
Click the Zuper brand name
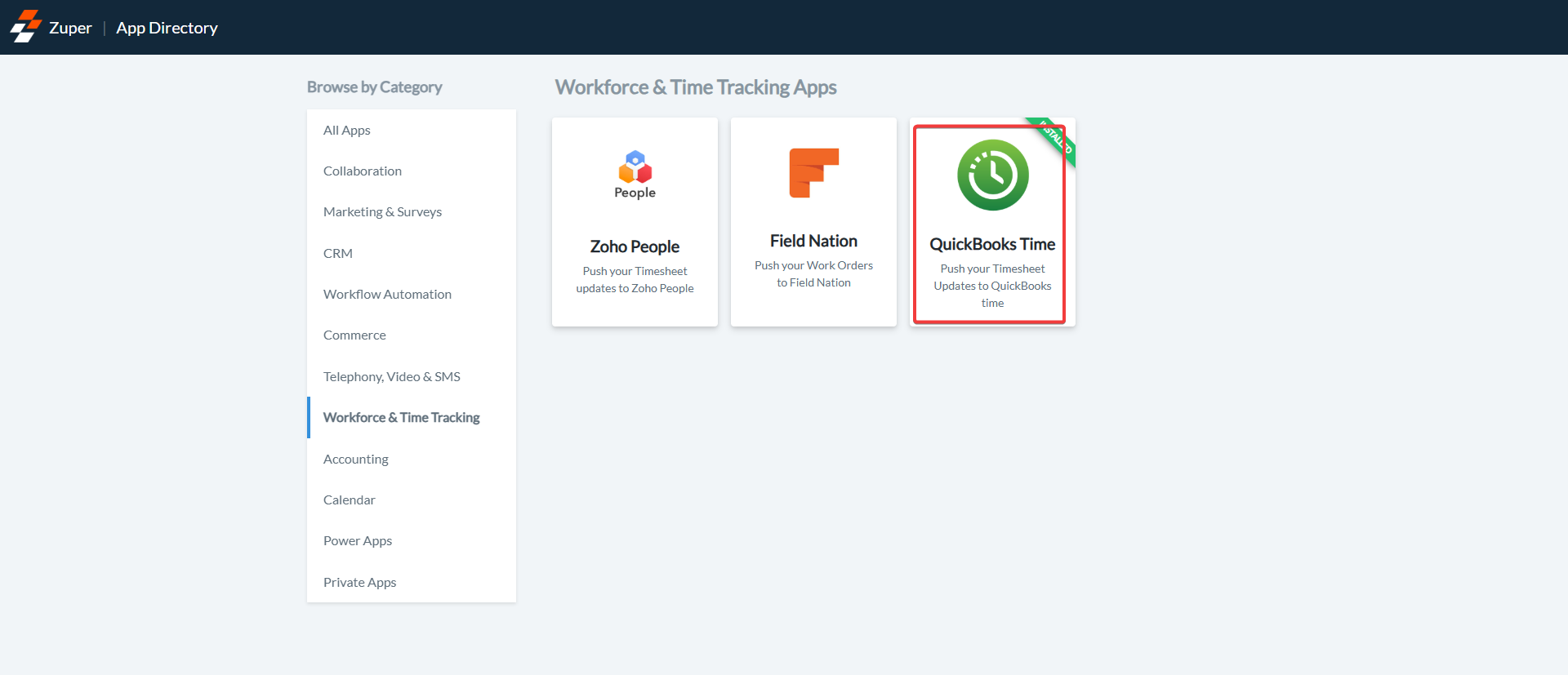click(x=70, y=28)
